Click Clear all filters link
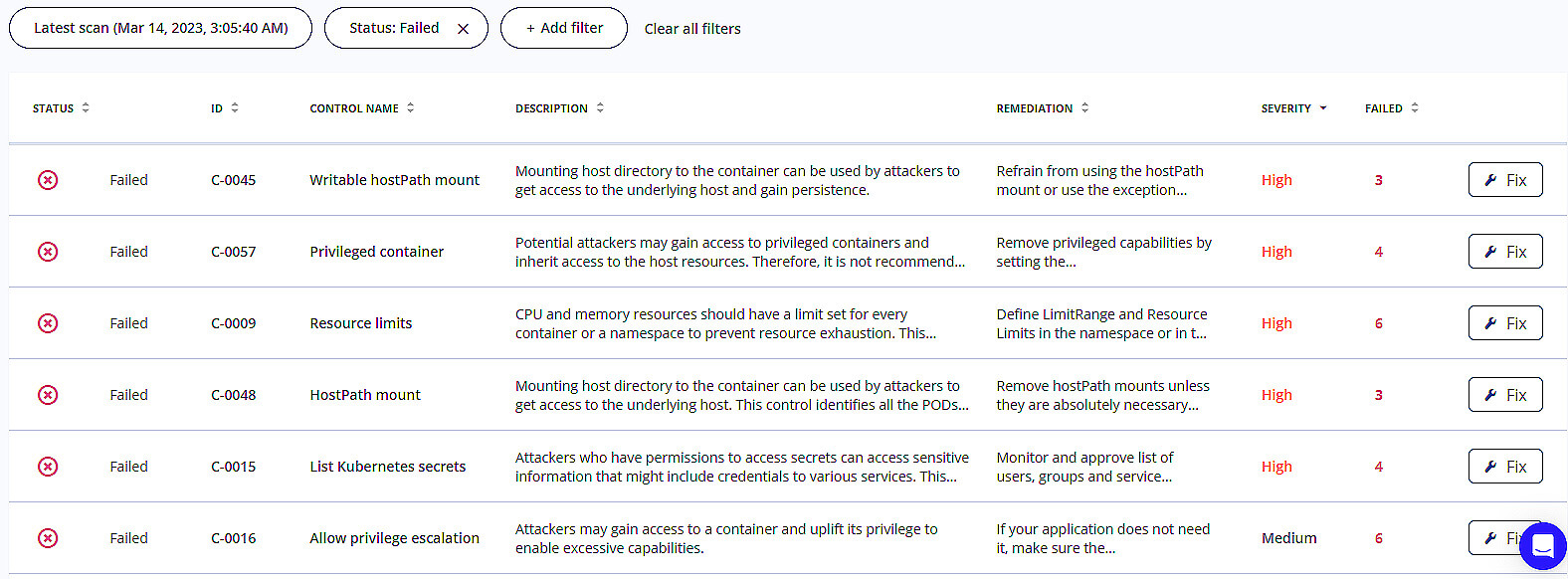 pyautogui.click(x=692, y=29)
